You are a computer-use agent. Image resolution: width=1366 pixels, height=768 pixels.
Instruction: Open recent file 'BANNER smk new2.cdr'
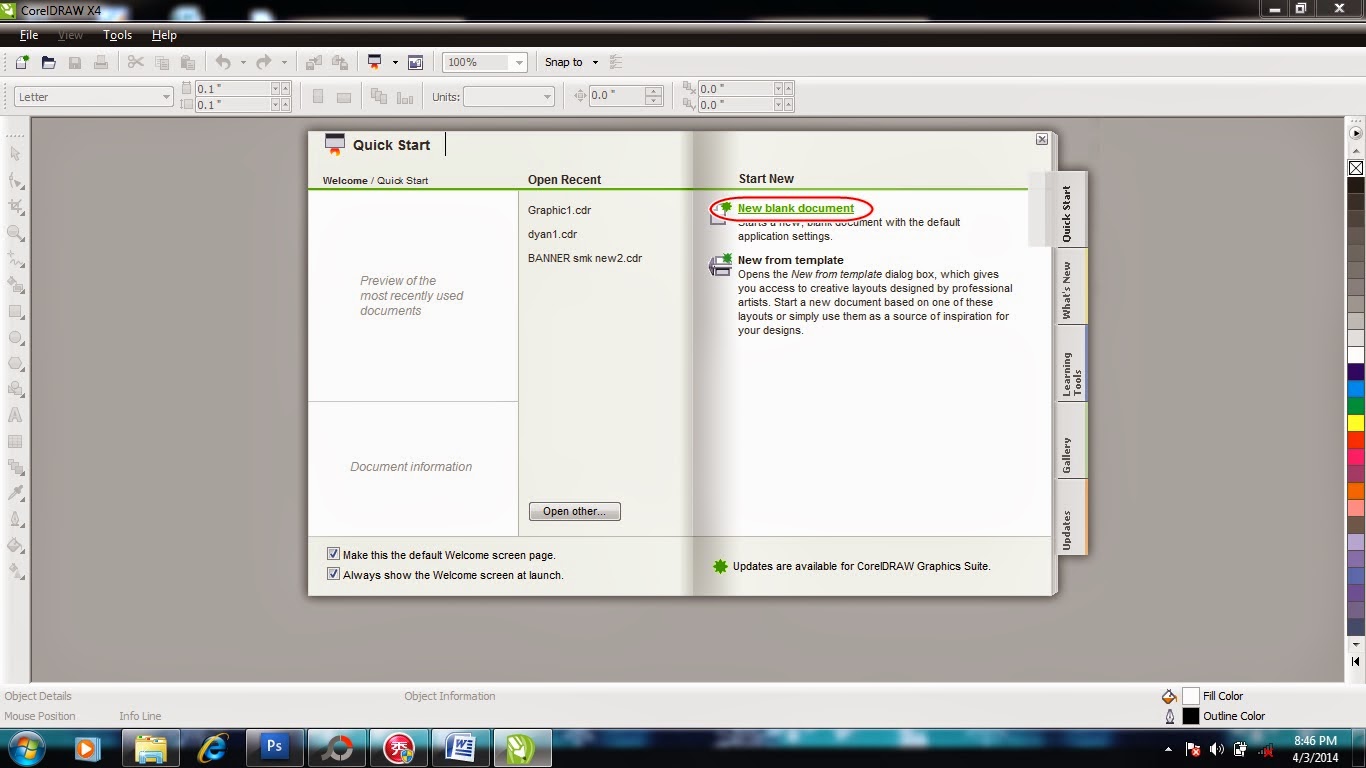[x=585, y=258]
